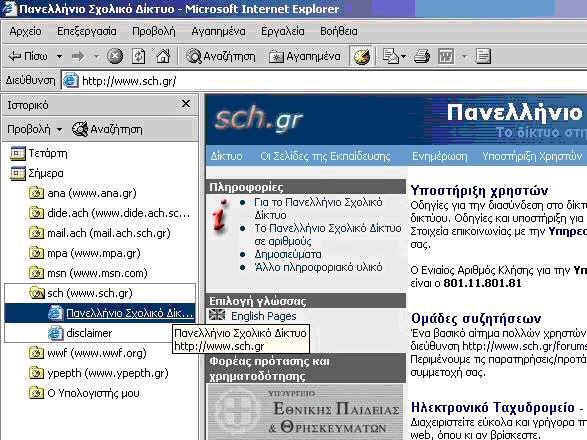This screenshot has width=587, height=440.
Task: Expand the ypepth (www.ypepth.gr) history folder
Action: pos(98,373)
